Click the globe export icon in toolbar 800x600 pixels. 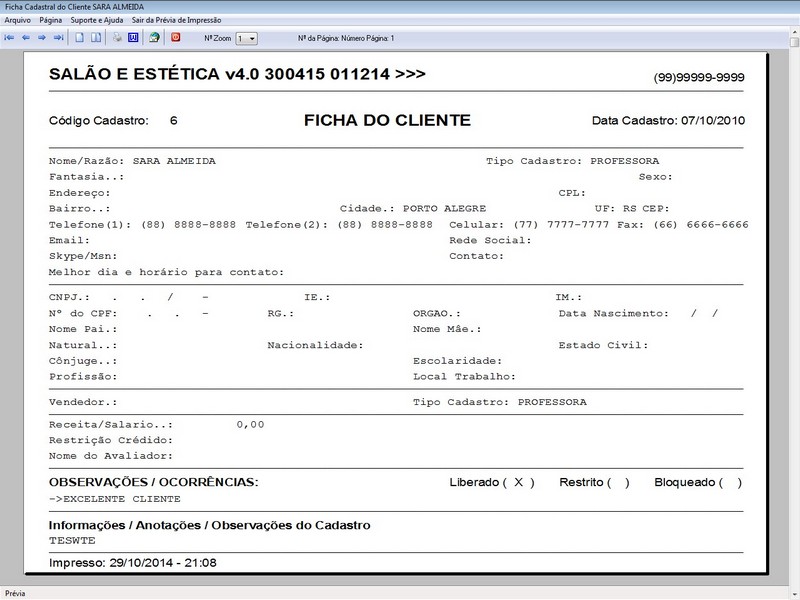pyautogui.click(x=154, y=38)
